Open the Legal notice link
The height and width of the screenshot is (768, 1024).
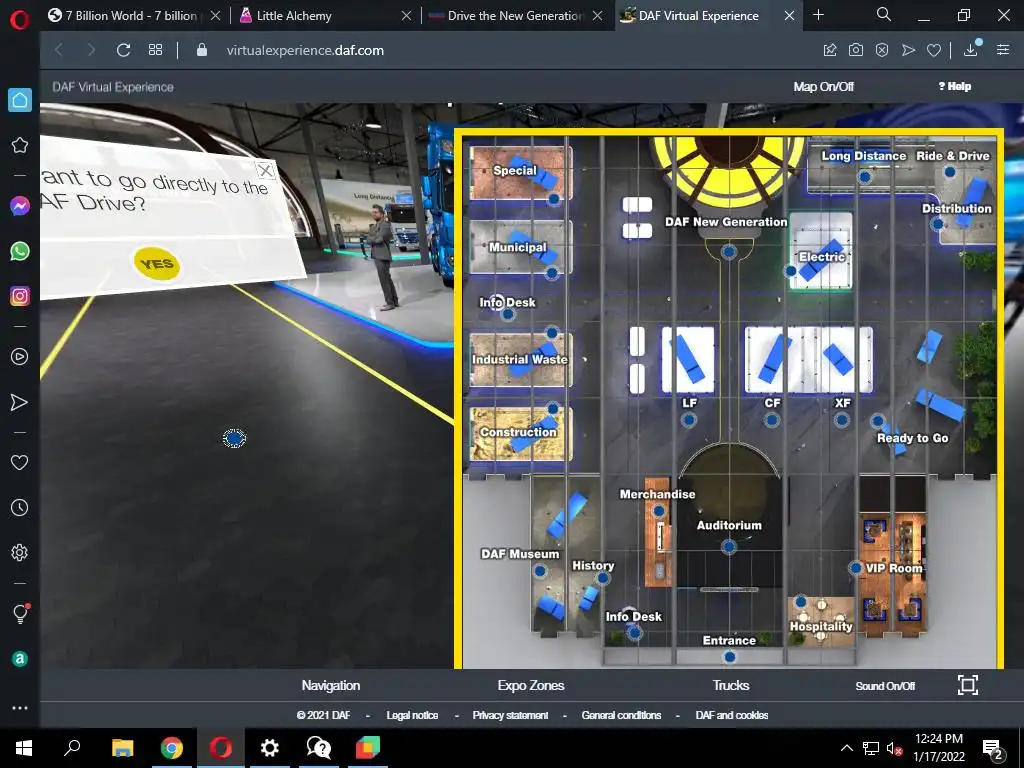[x=412, y=715]
